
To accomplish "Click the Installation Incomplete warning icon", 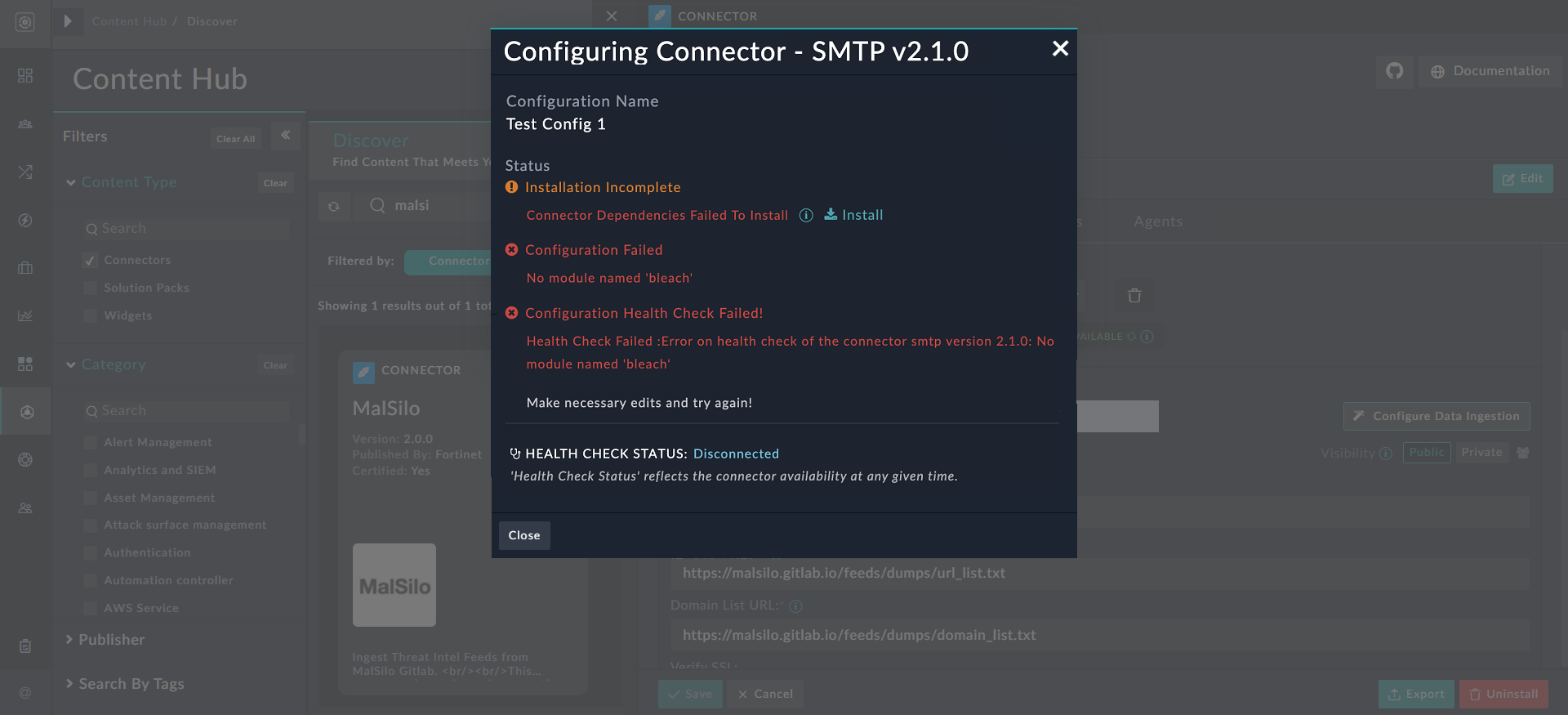I will pos(512,187).
